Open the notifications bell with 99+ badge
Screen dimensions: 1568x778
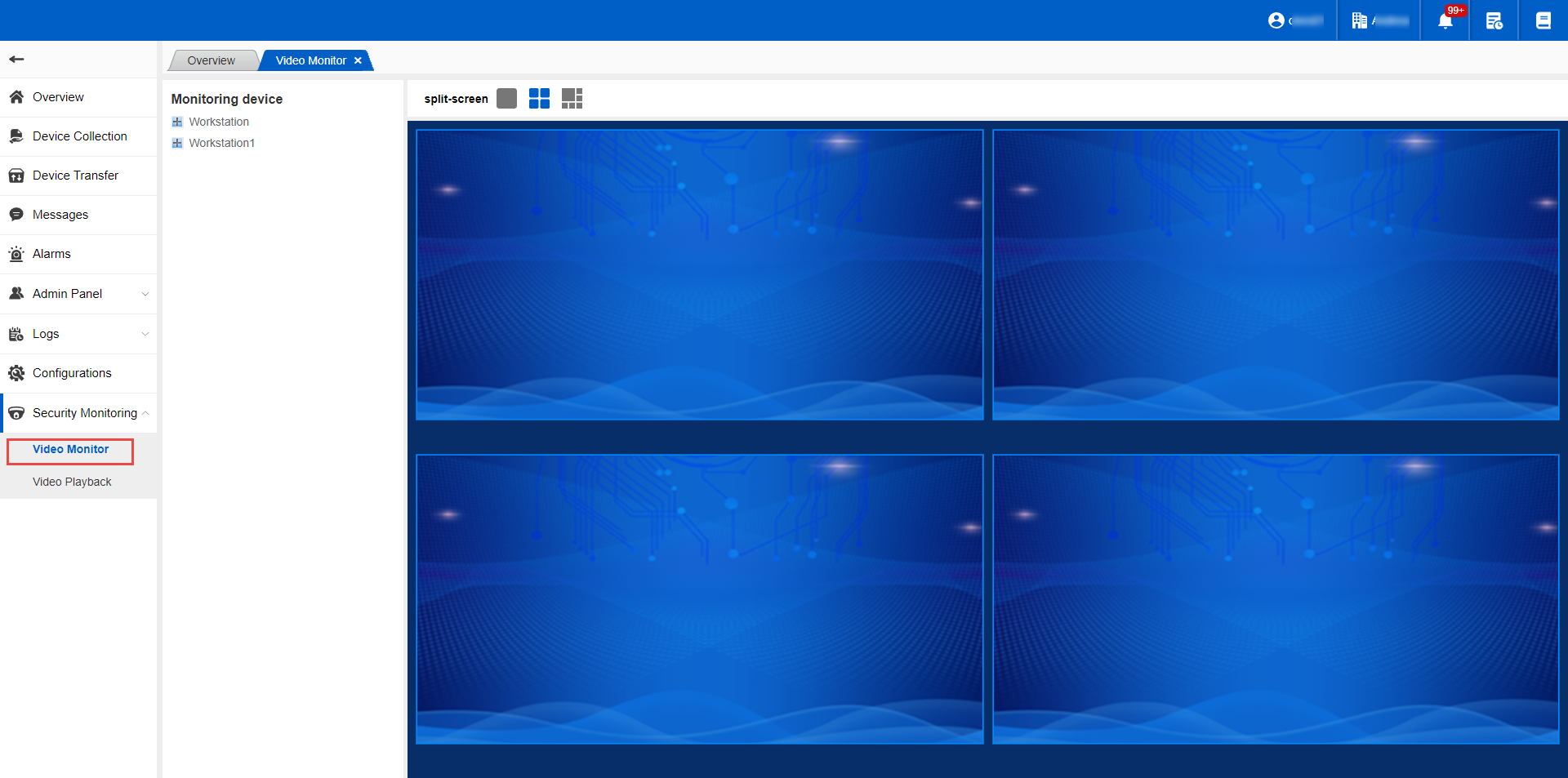1445,20
